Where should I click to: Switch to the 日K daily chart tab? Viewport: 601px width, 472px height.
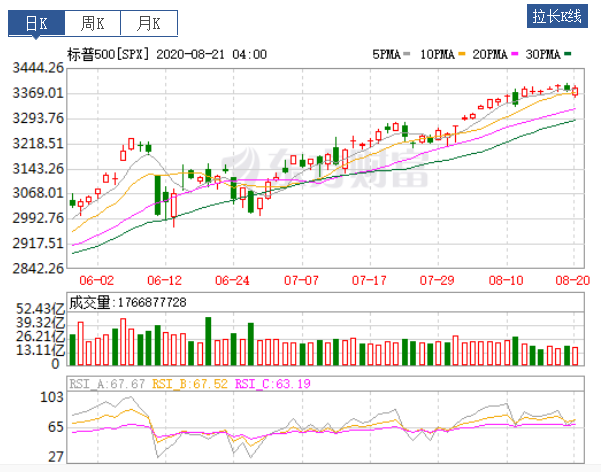click(x=36, y=23)
